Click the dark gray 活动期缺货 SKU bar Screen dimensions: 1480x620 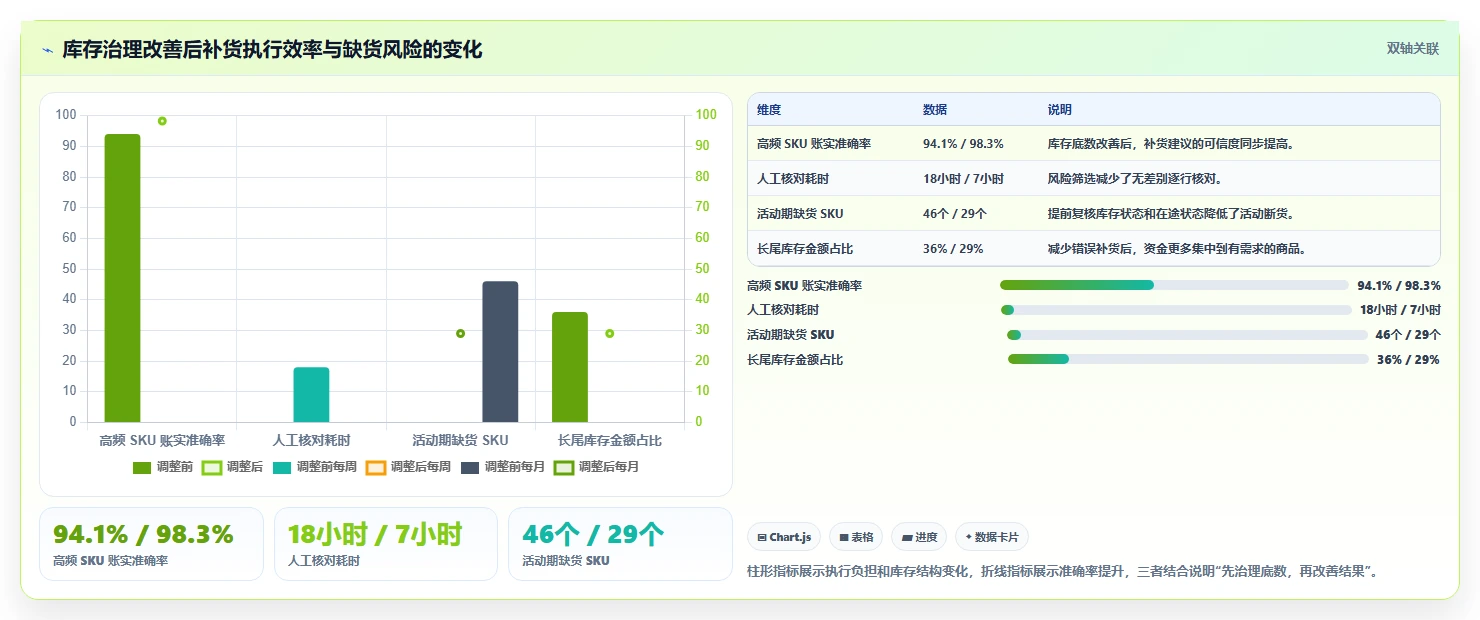(500, 351)
